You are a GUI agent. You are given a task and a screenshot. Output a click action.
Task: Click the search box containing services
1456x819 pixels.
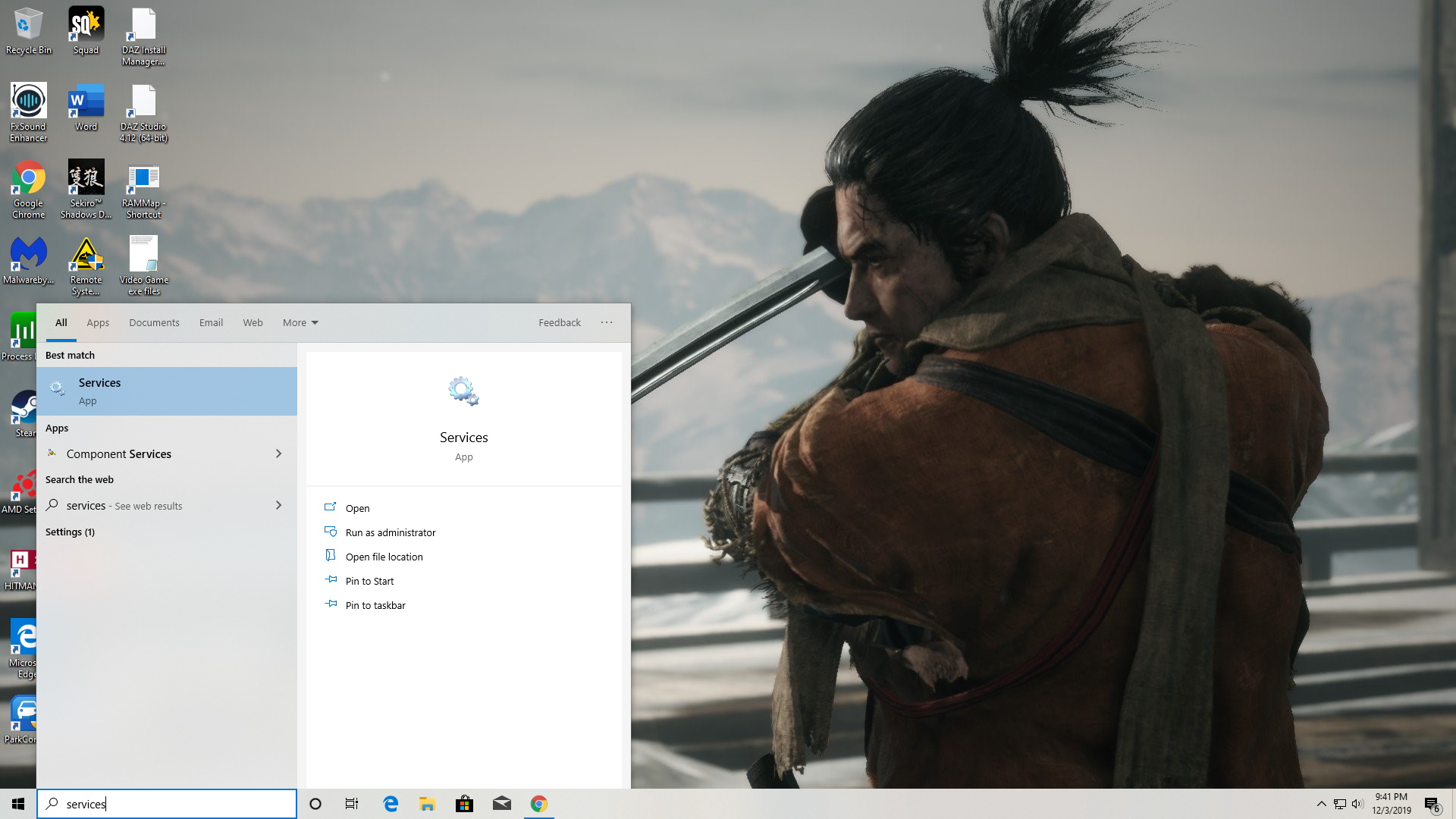point(167,804)
